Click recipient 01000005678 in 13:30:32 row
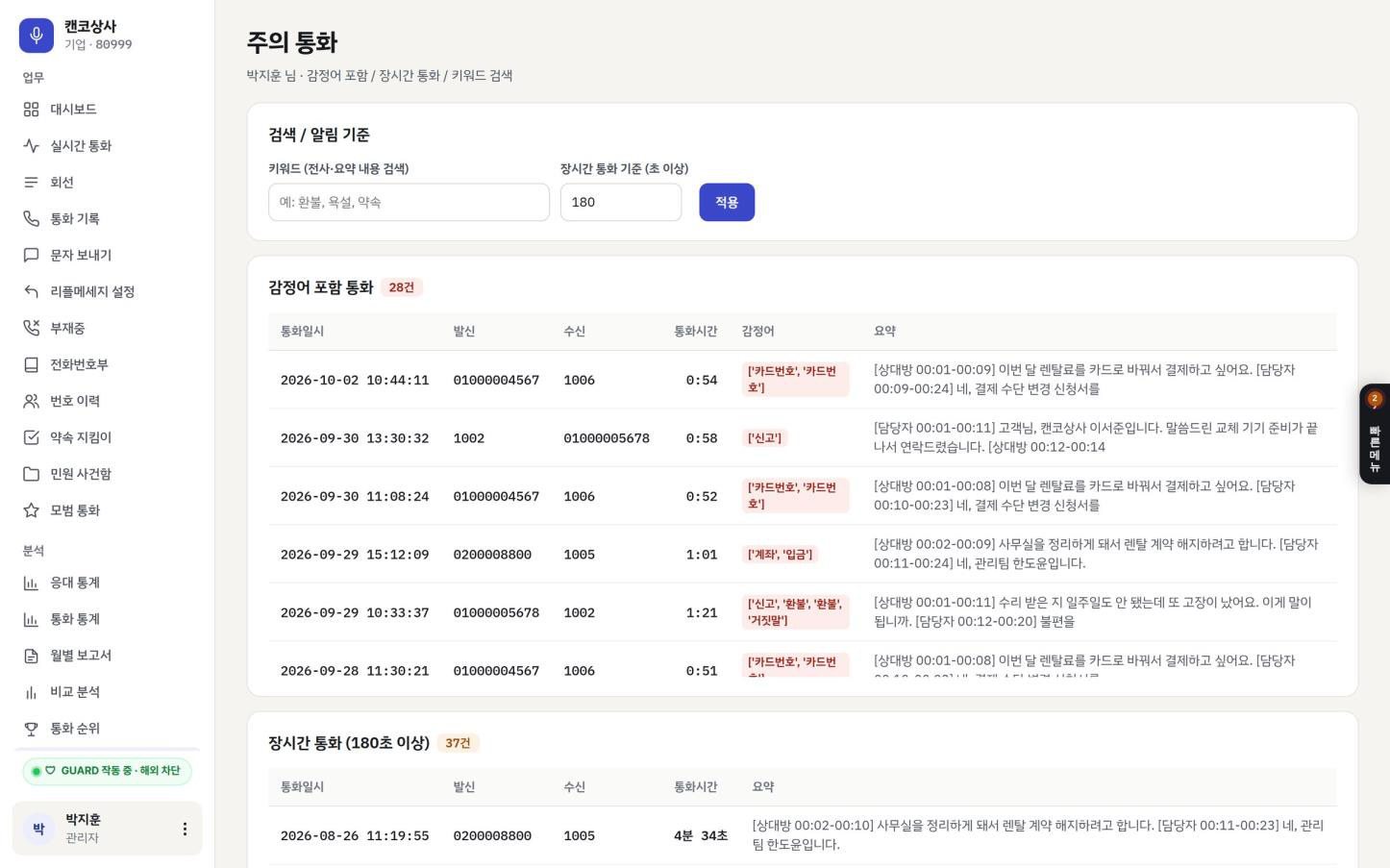 pos(607,439)
